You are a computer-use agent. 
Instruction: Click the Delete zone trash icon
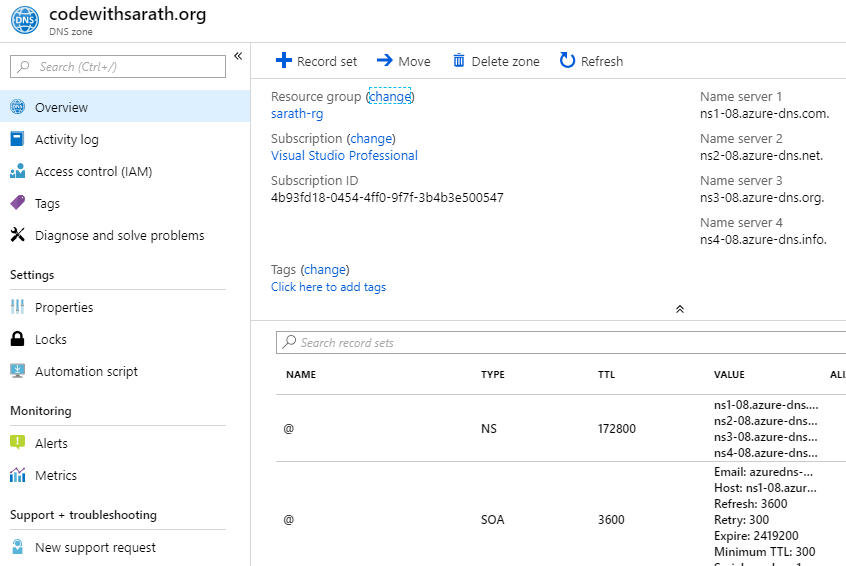pyautogui.click(x=459, y=61)
